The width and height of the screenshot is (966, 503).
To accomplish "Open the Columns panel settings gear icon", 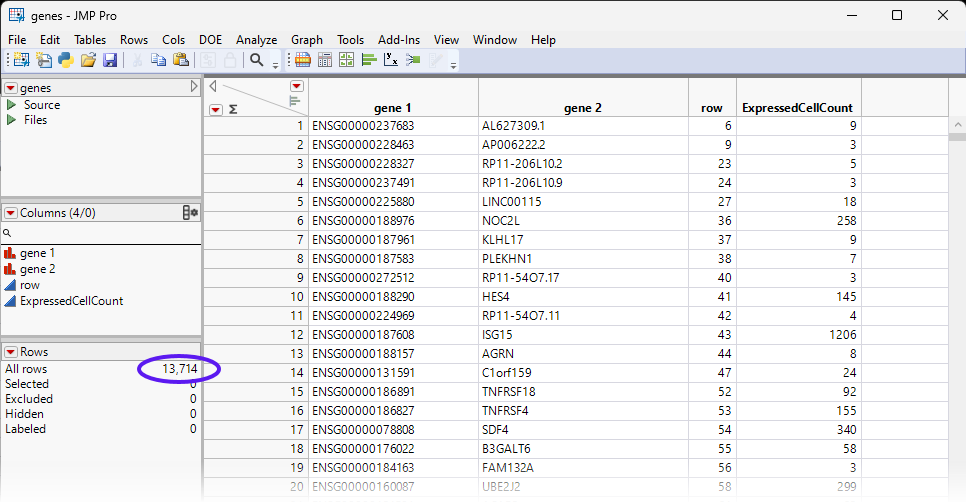I will point(190,213).
